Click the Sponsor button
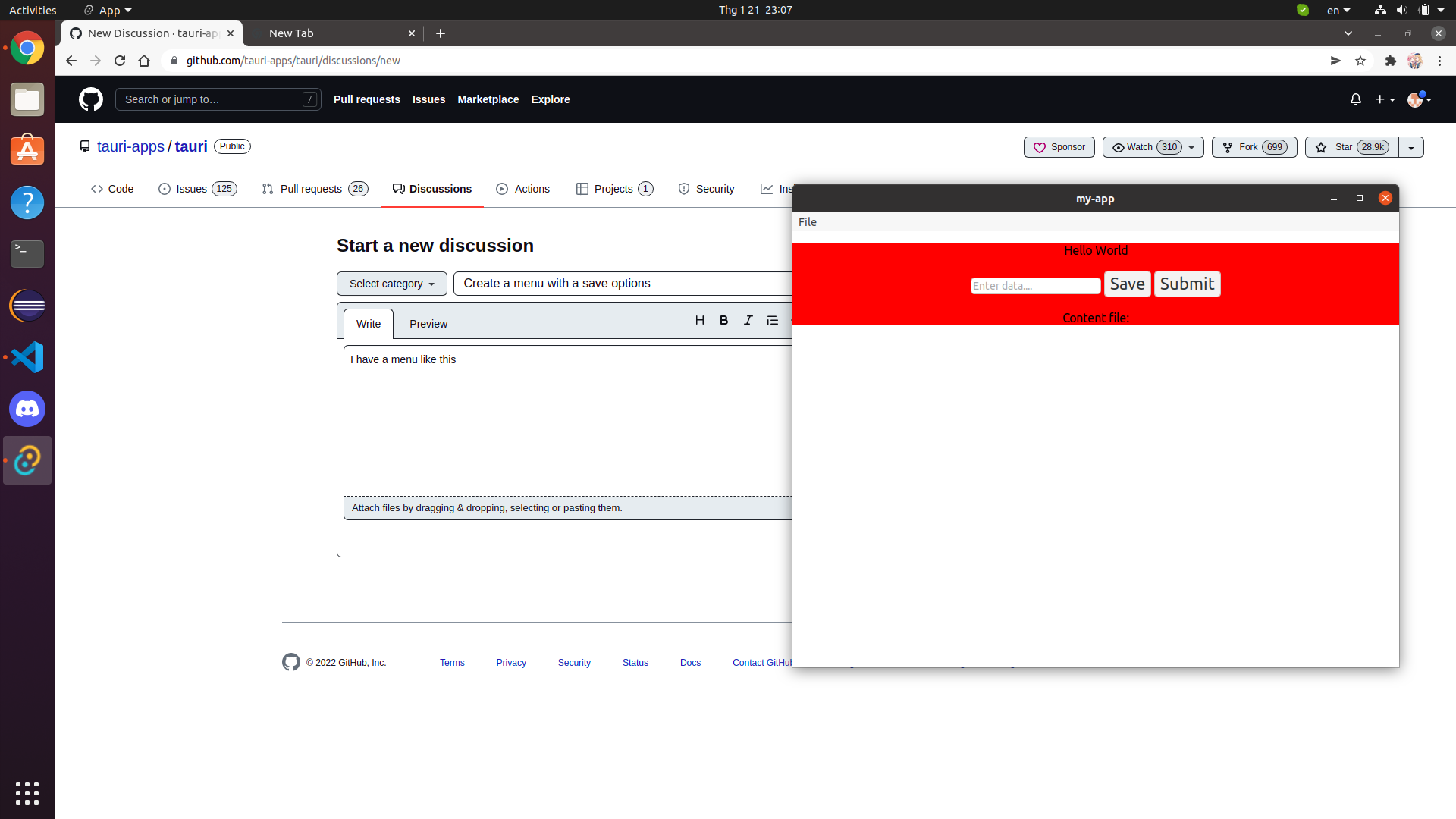 [1059, 147]
